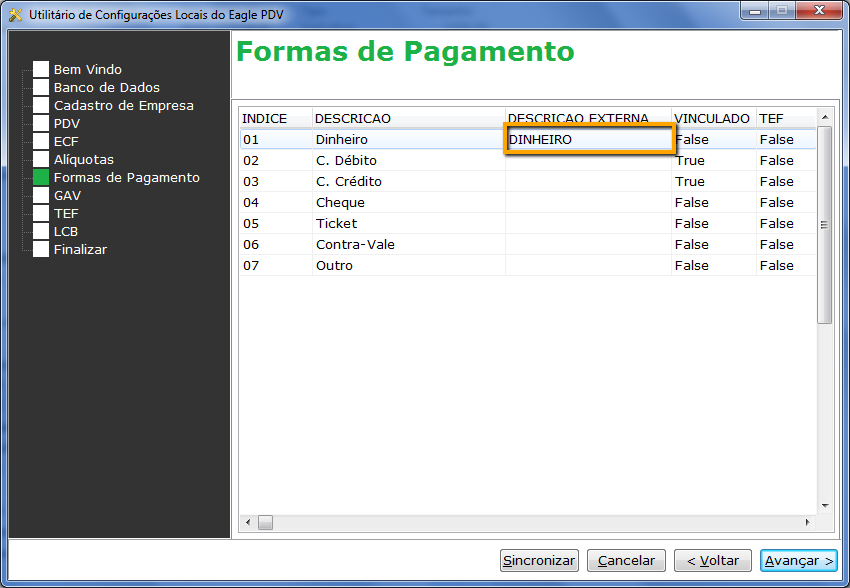Click index cell 07

pos(276,266)
